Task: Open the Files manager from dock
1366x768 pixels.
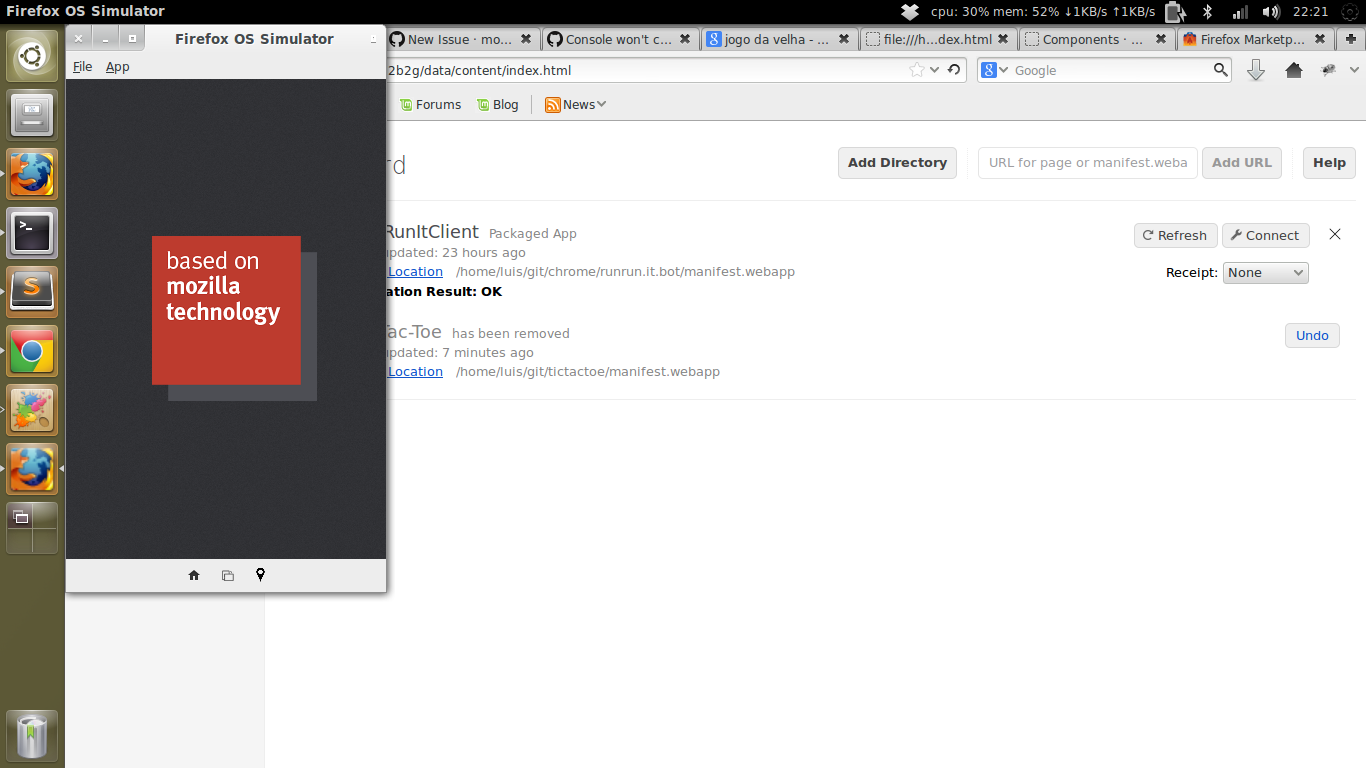Action: click(x=32, y=115)
